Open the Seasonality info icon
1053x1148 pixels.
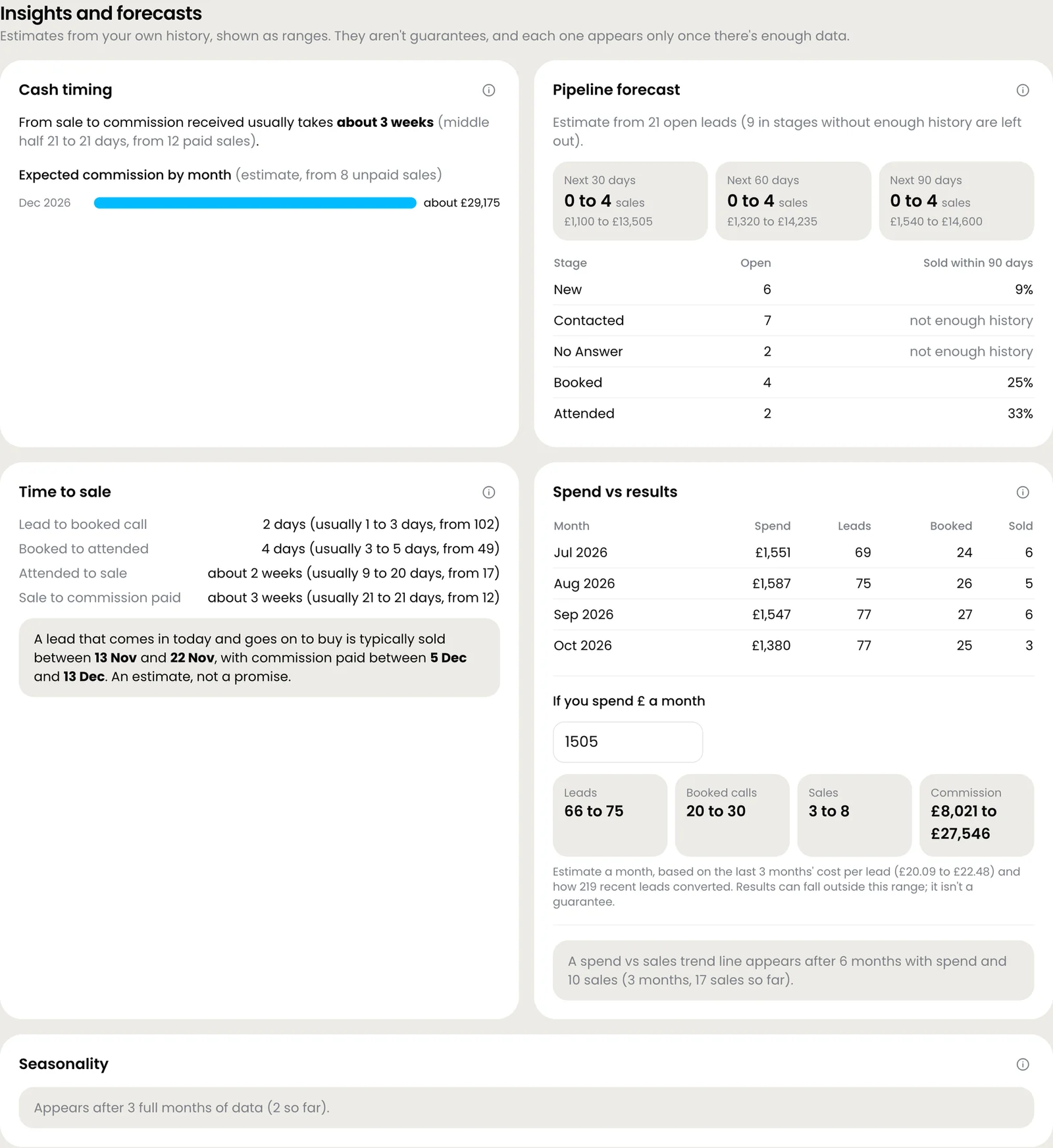point(1022,1064)
